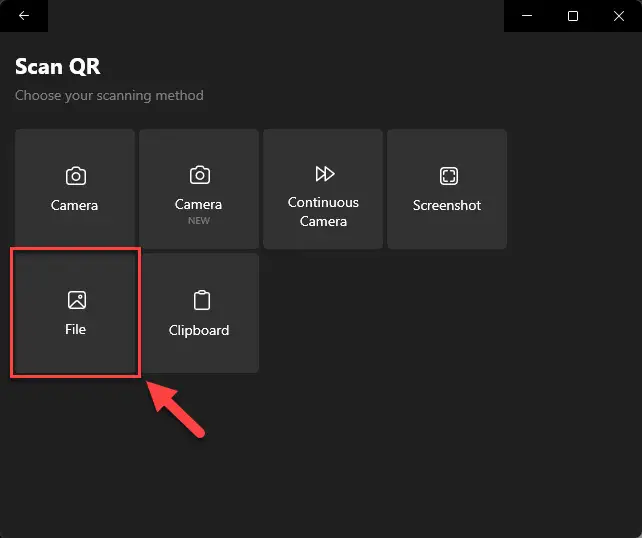Select the Camera scanning method label

[75, 205]
